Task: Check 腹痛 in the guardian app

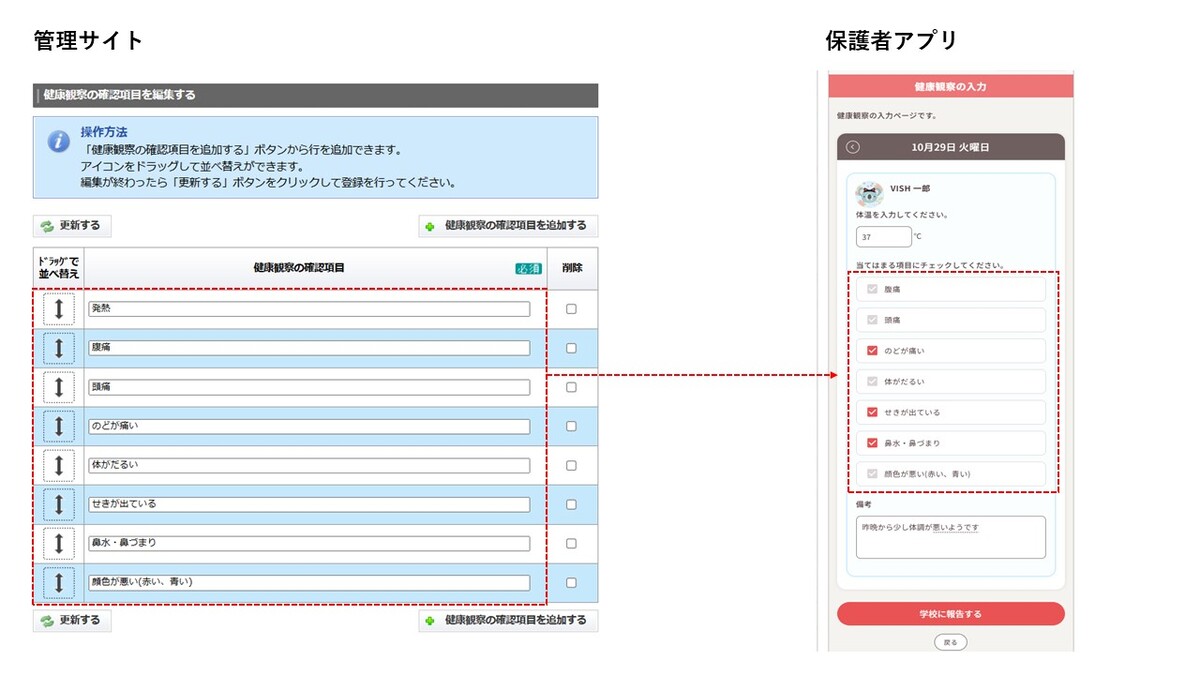Action: click(x=873, y=289)
